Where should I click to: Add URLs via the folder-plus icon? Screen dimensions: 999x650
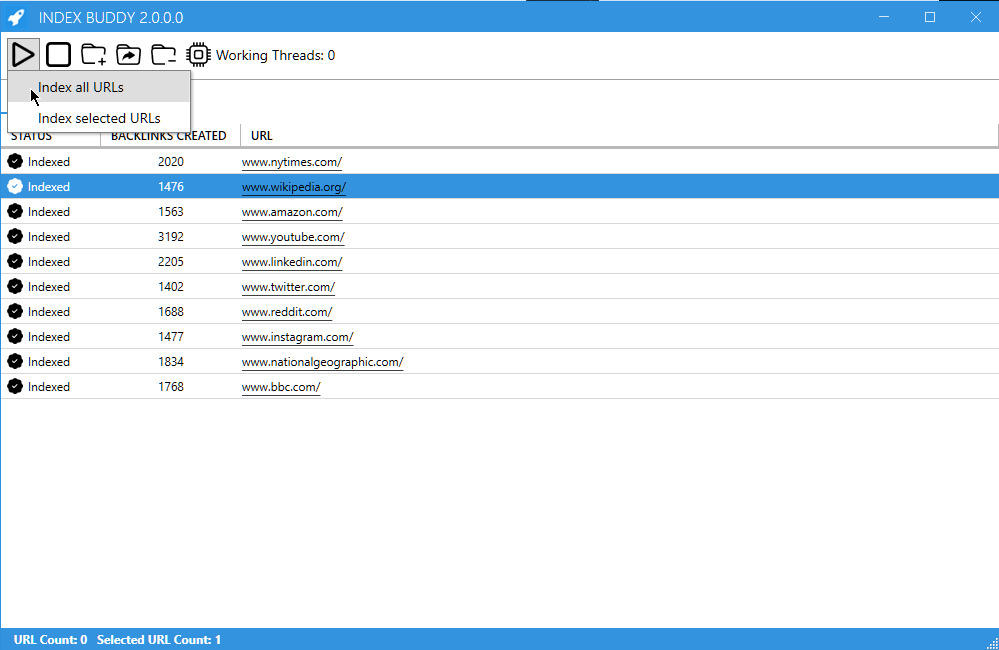[x=93, y=54]
